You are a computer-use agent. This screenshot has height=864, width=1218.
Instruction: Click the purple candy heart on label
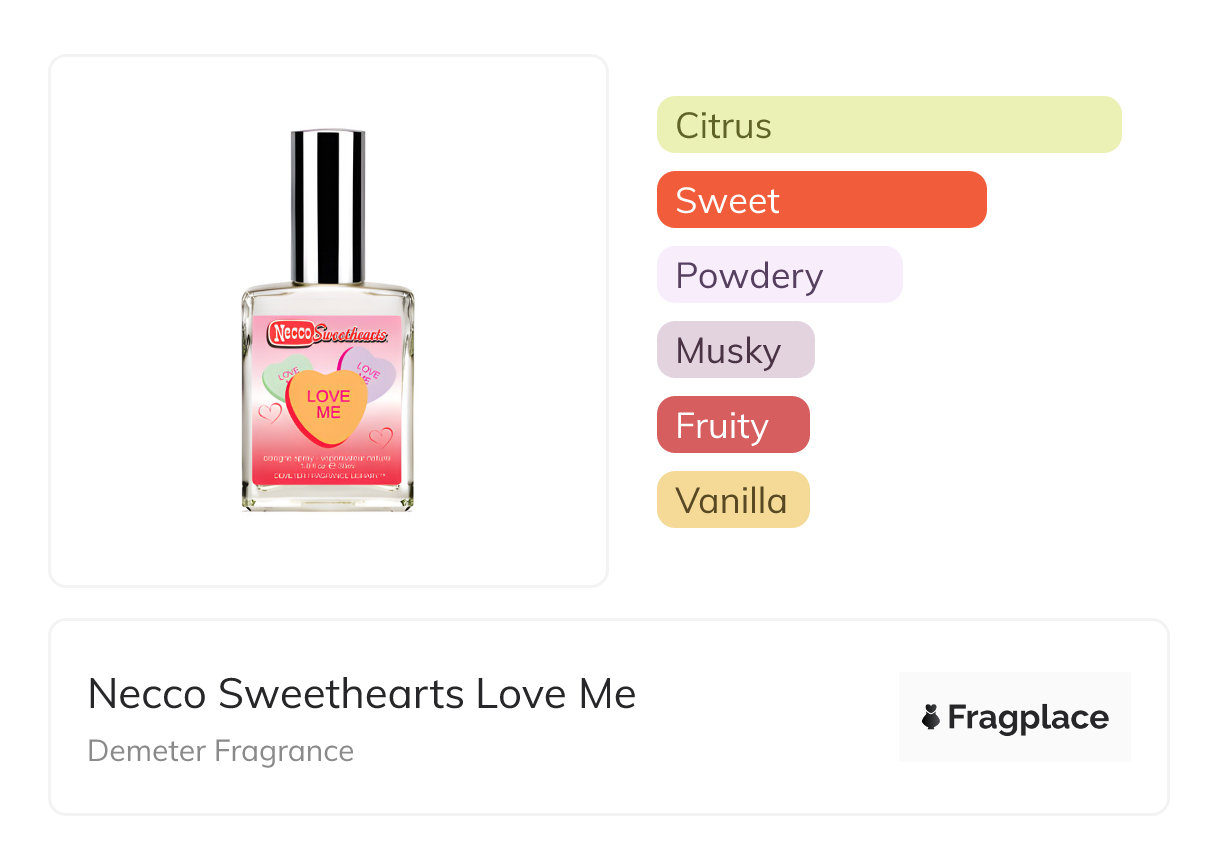click(372, 371)
